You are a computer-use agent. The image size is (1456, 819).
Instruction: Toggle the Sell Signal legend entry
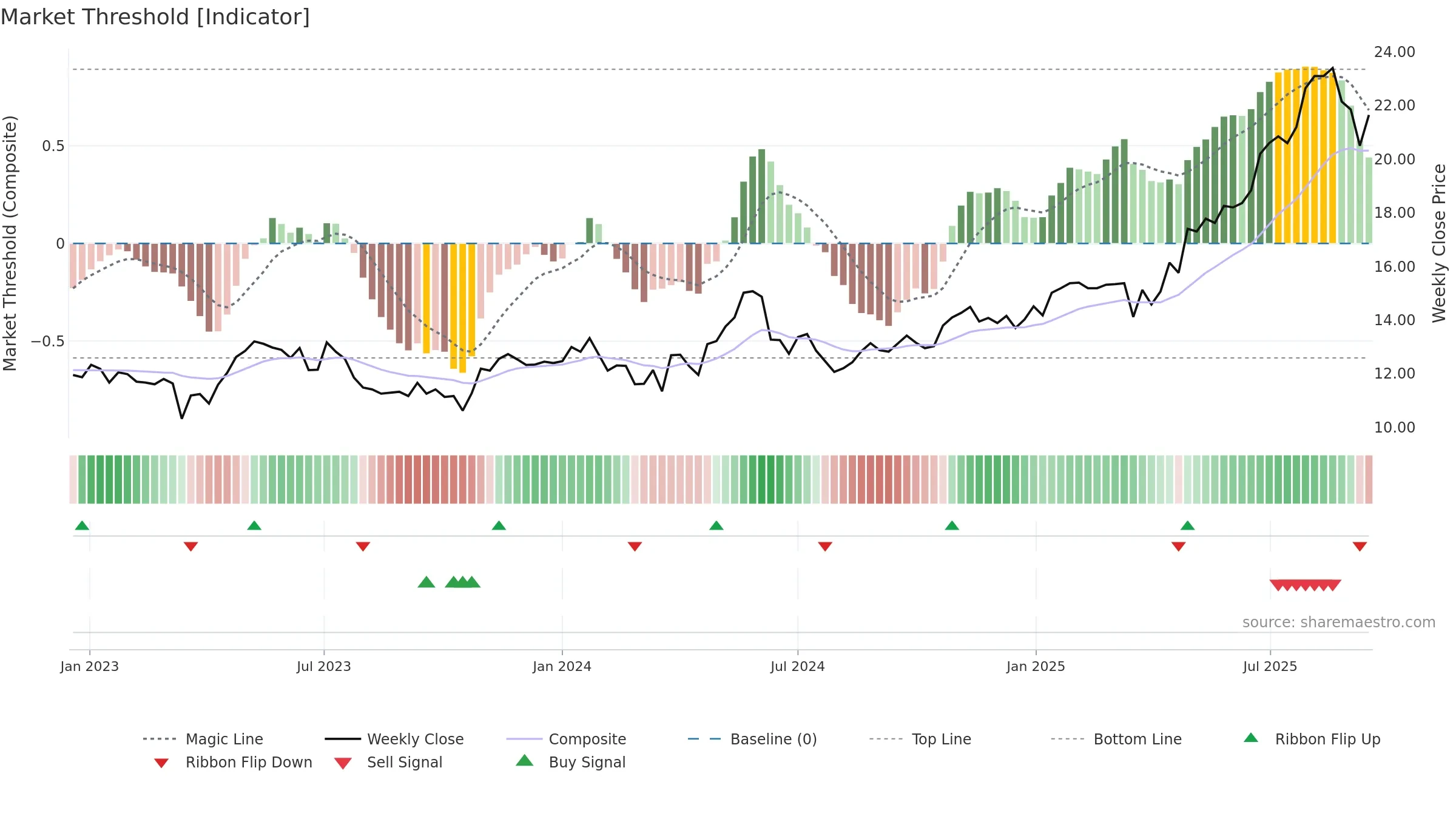[x=388, y=762]
